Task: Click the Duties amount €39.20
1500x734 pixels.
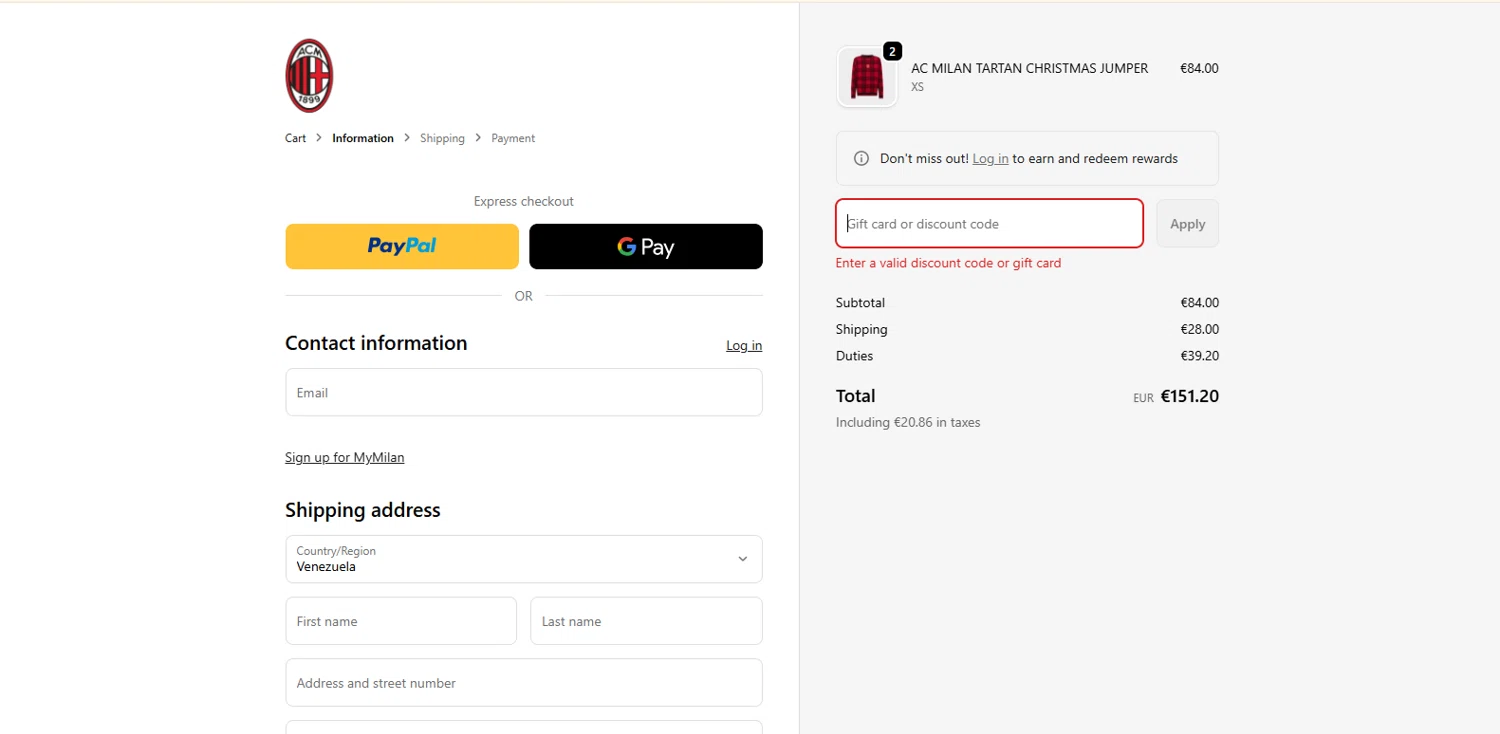Action: (1199, 355)
